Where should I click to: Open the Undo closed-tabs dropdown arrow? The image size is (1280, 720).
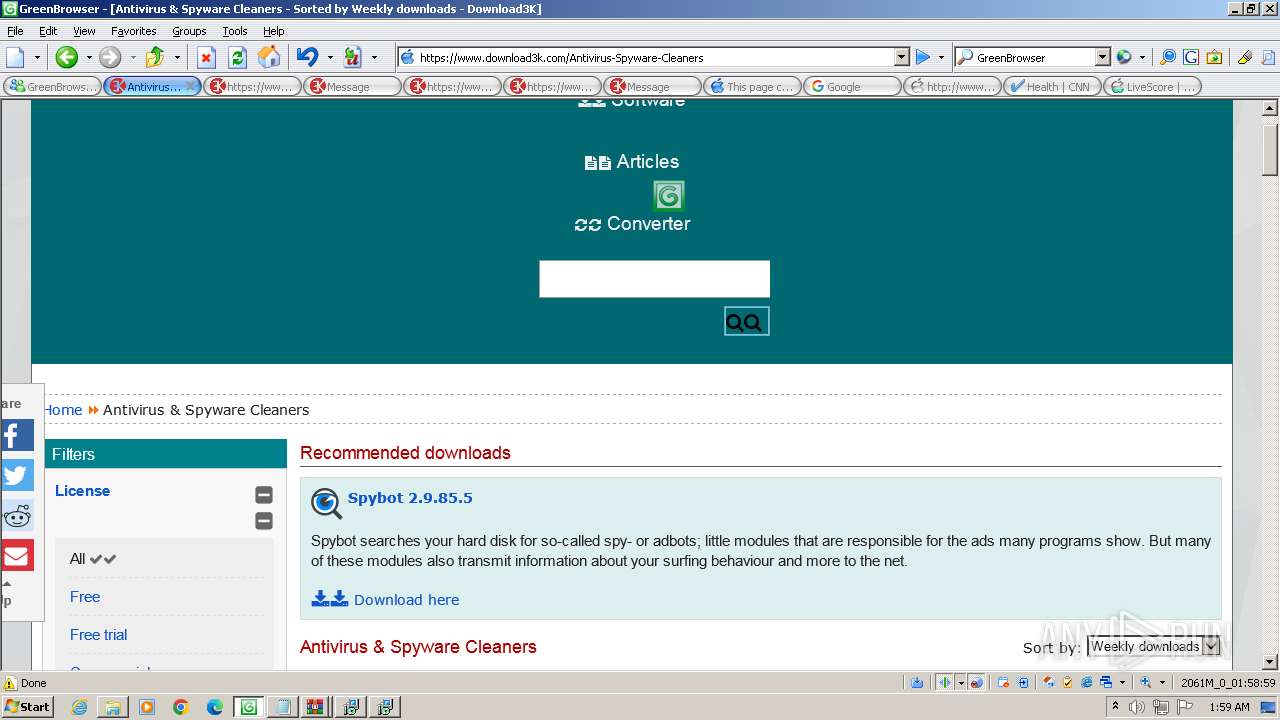(330, 57)
